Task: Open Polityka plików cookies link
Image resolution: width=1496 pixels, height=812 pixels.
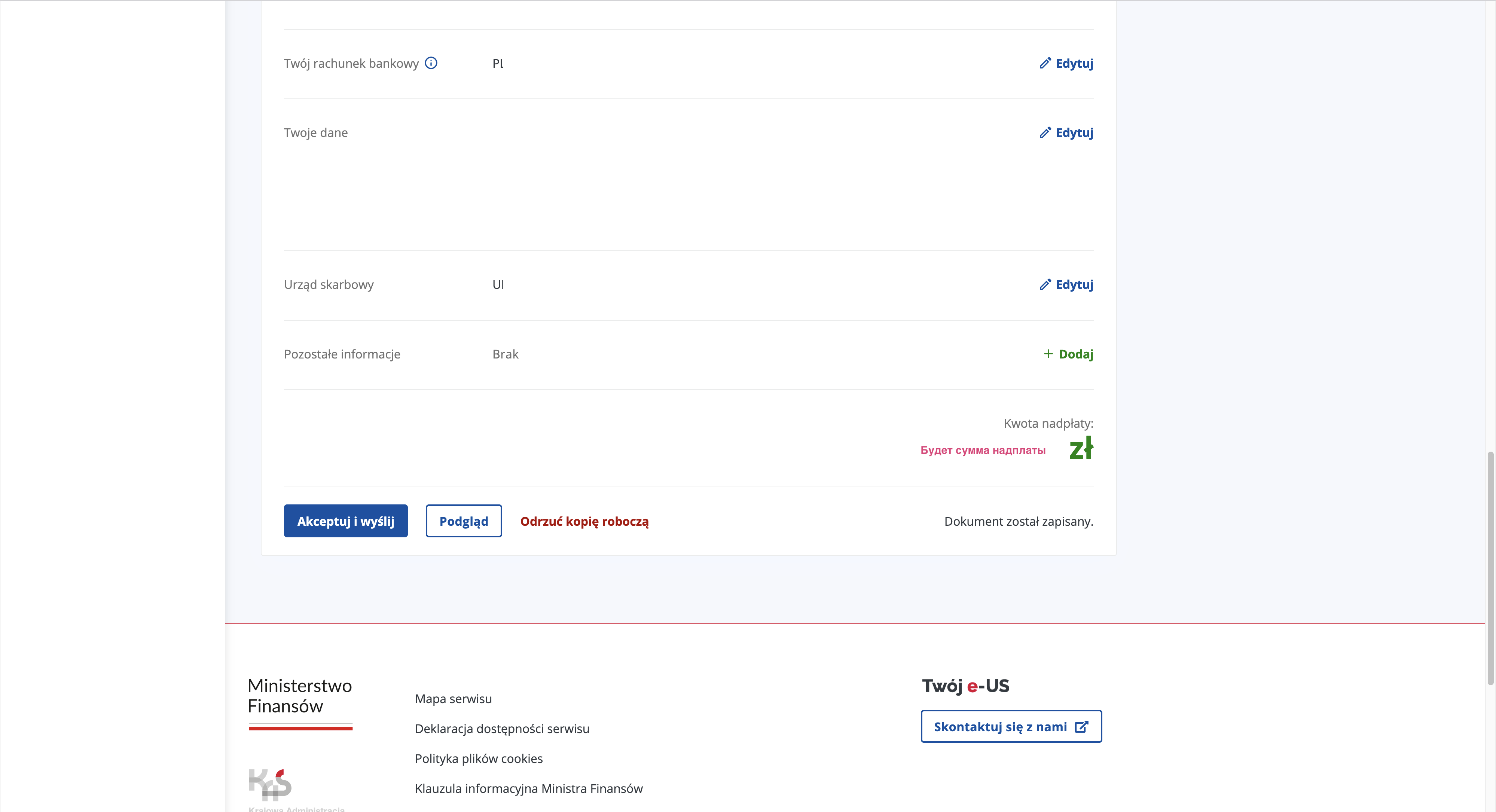Action: 479,758
